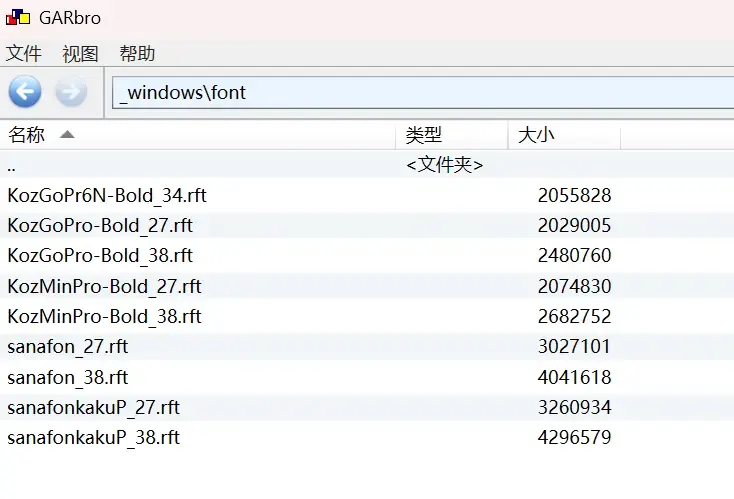Sort by the 大小 column header
This screenshot has width=734, height=499.
click(x=565, y=135)
